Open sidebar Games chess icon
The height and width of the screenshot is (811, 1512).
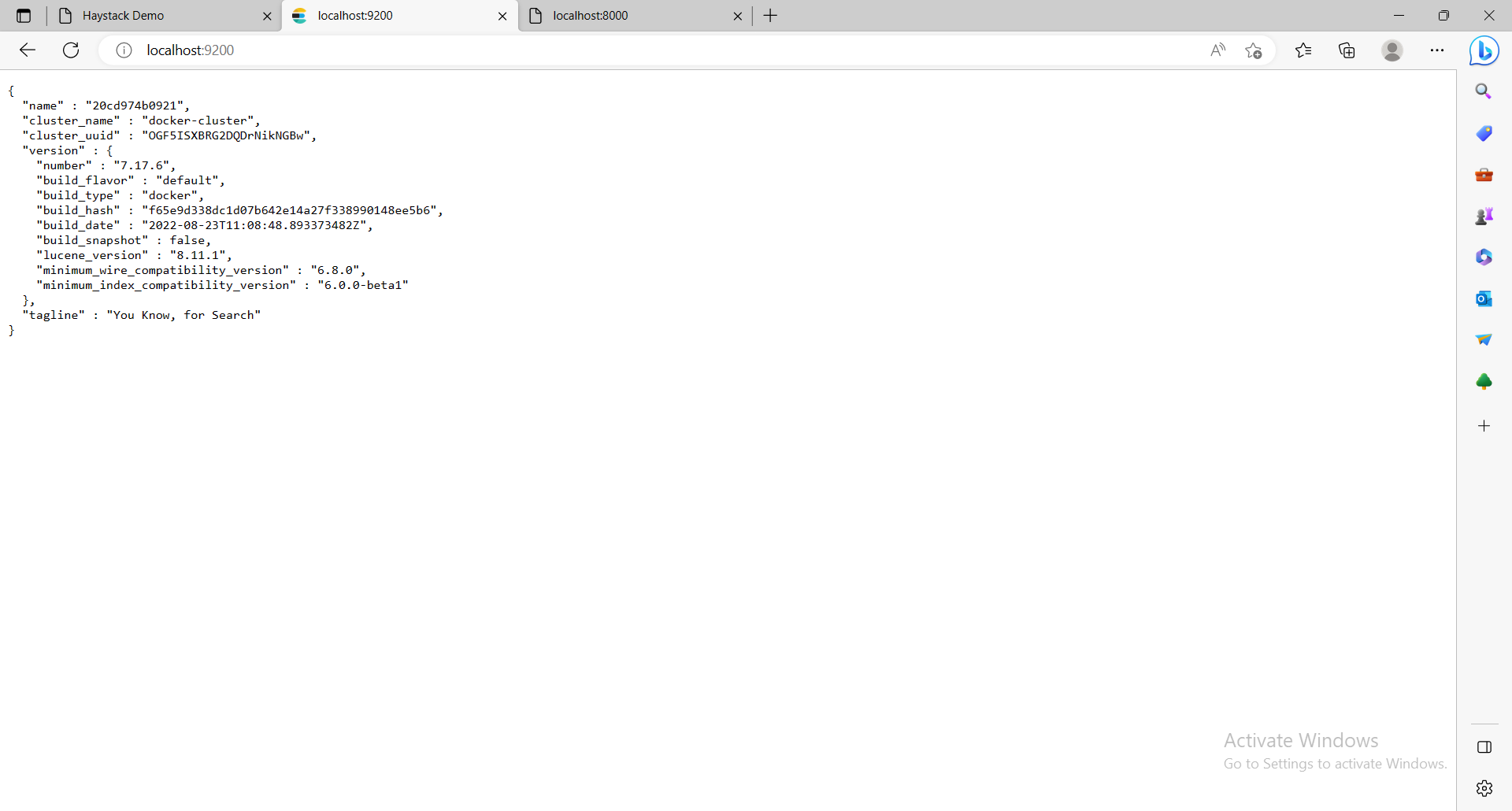point(1484,216)
